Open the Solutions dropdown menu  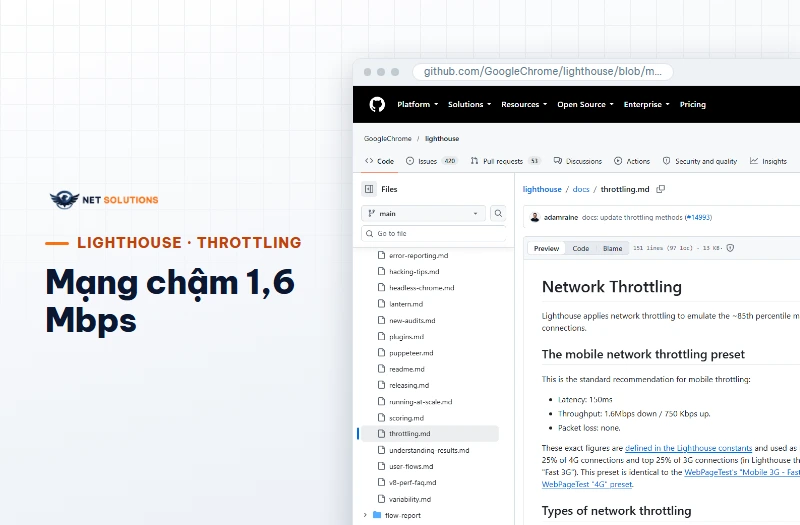point(469,105)
